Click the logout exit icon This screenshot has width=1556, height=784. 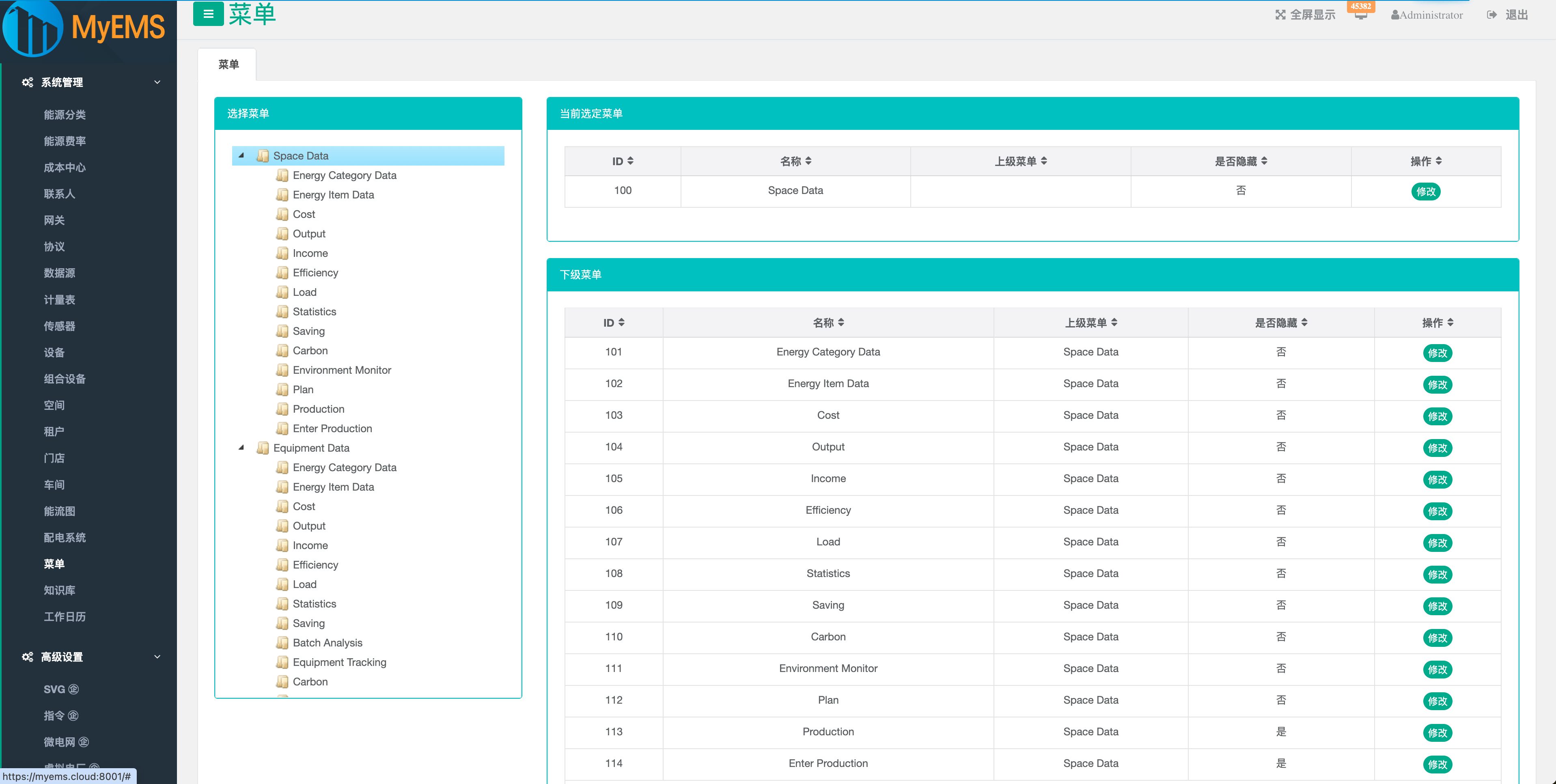click(x=1491, y=15)
